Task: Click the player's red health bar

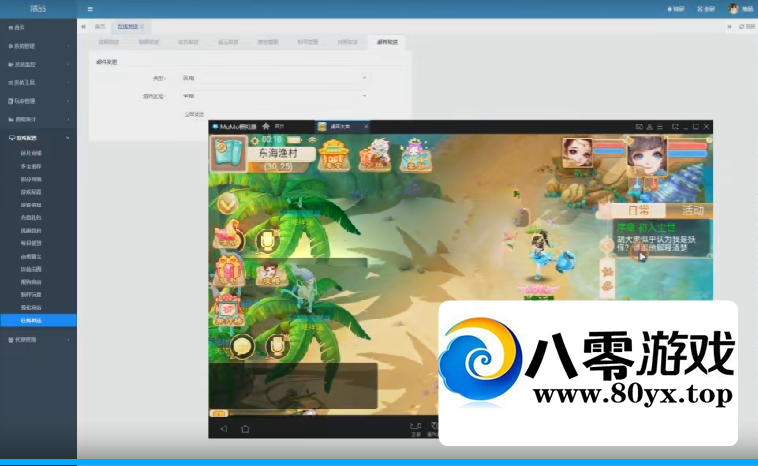Action: (687, 146)
